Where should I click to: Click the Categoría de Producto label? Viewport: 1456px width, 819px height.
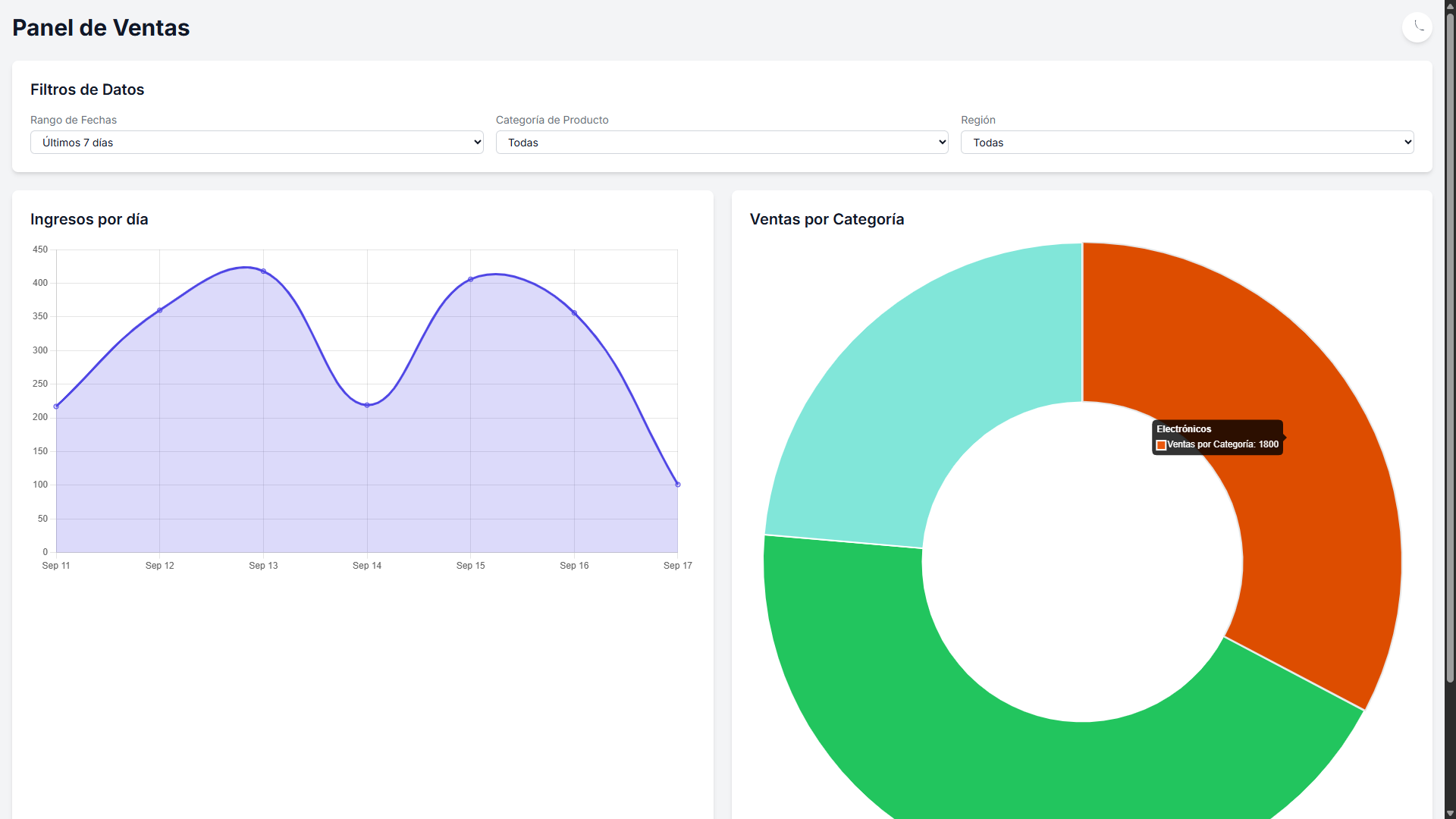(x=552, y=120)
